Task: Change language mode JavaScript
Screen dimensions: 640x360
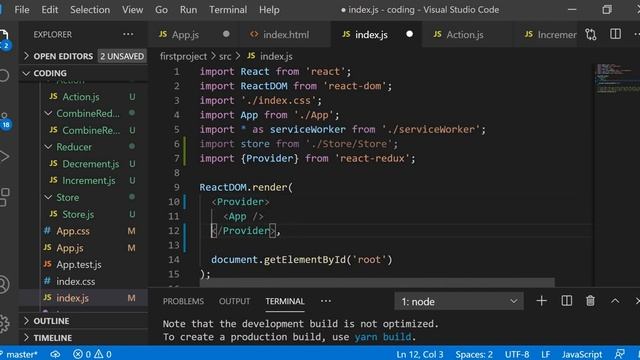Action: tap(582, 354)
